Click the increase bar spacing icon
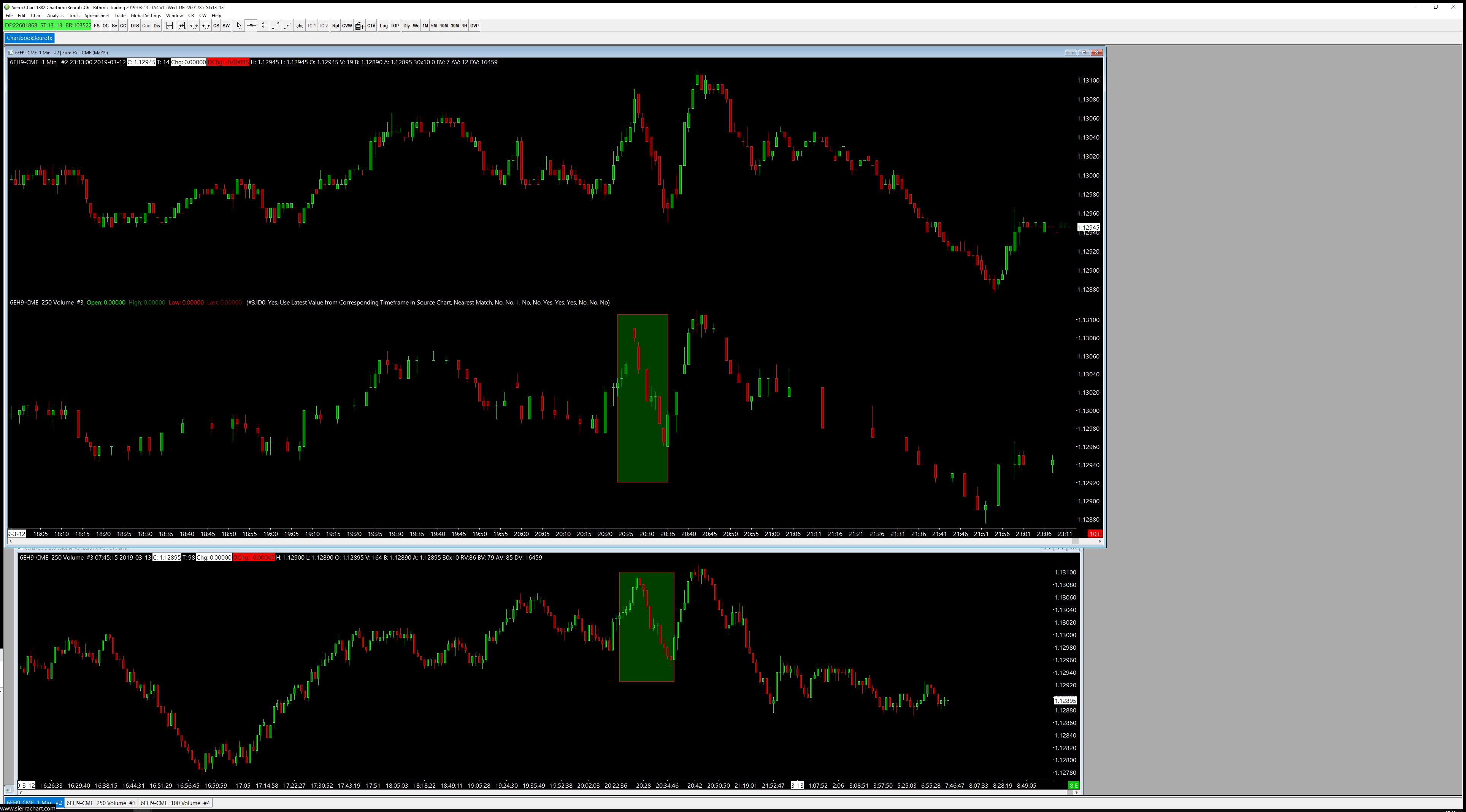The height and width of the screenshot is (812, 1466). (170, 25)
